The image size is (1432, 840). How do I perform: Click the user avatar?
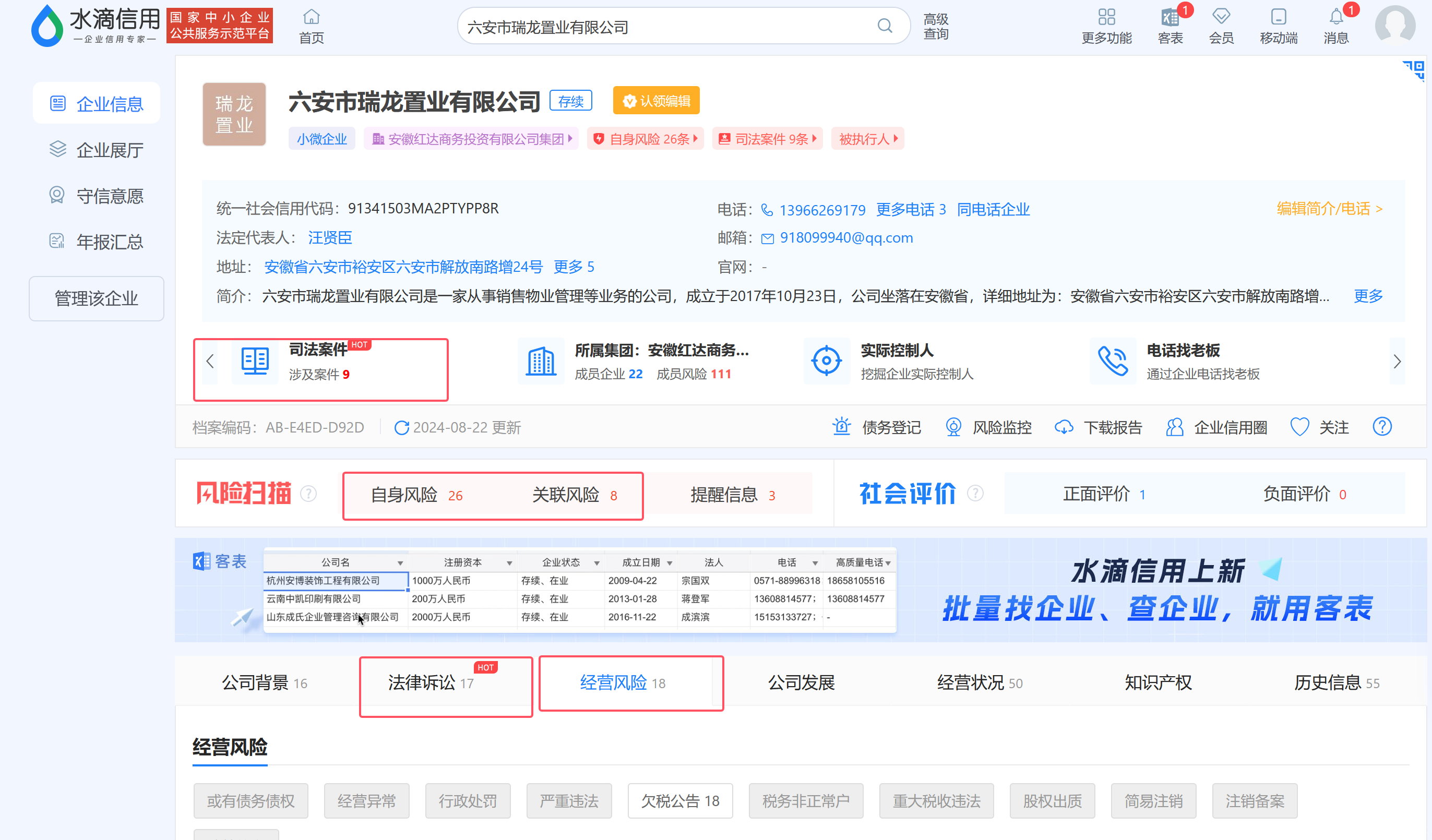coord(1394,26)
